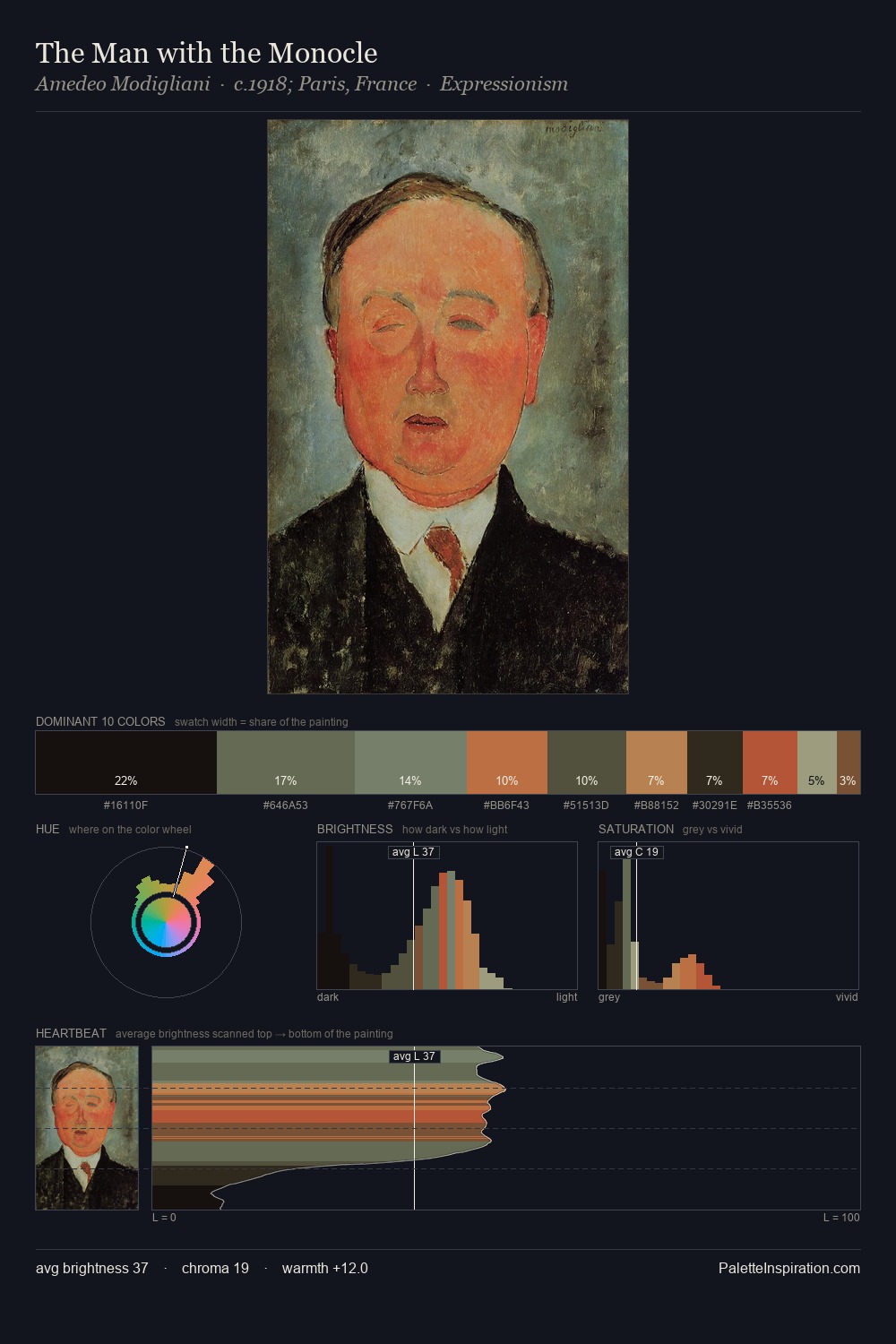This screenshot has height=1344, width=896.
Task: Click the 'avg brightness 37' footer stat
Action: 92,1268
